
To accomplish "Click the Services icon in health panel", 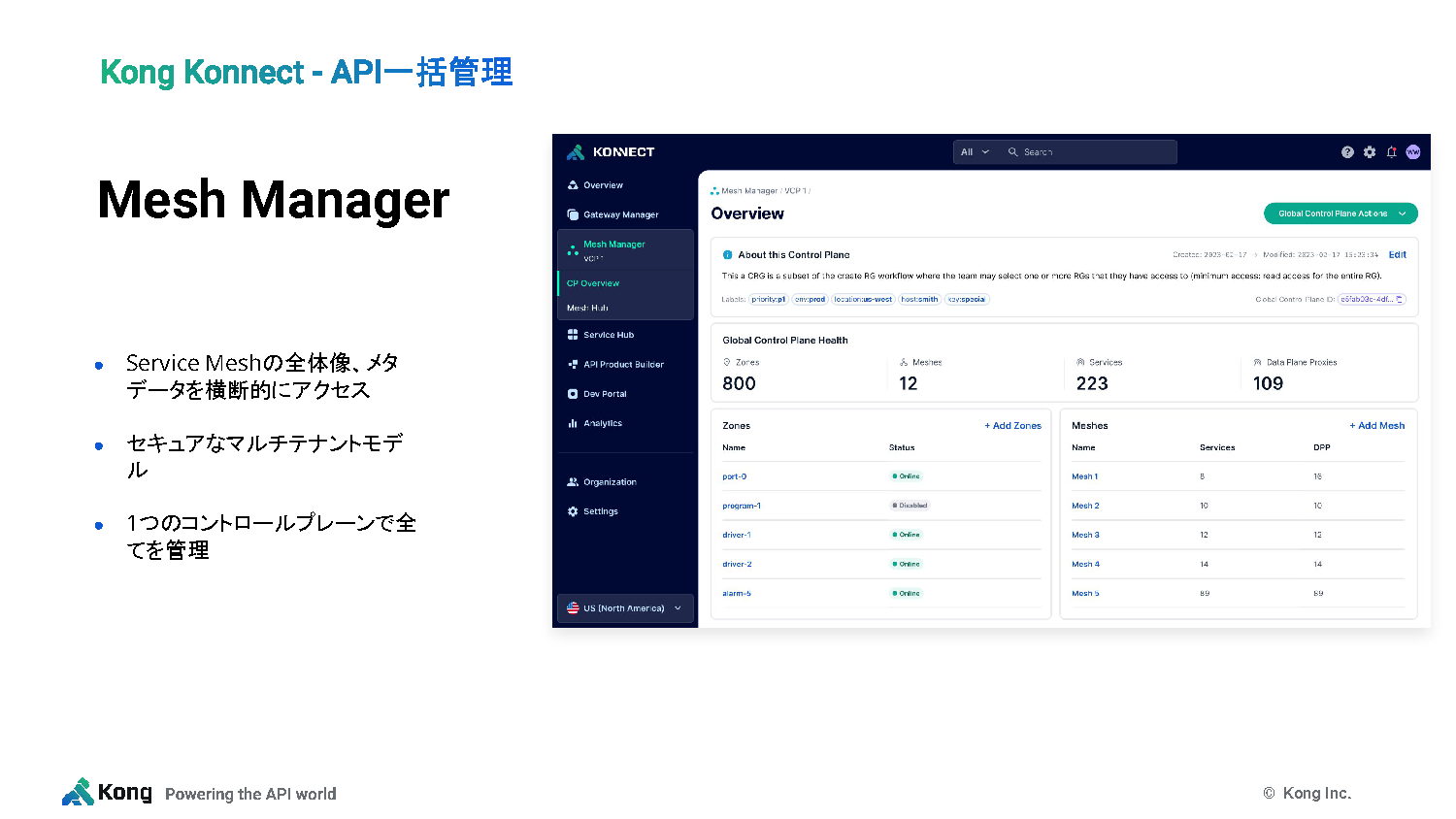I will click(x=1080, y=362).
